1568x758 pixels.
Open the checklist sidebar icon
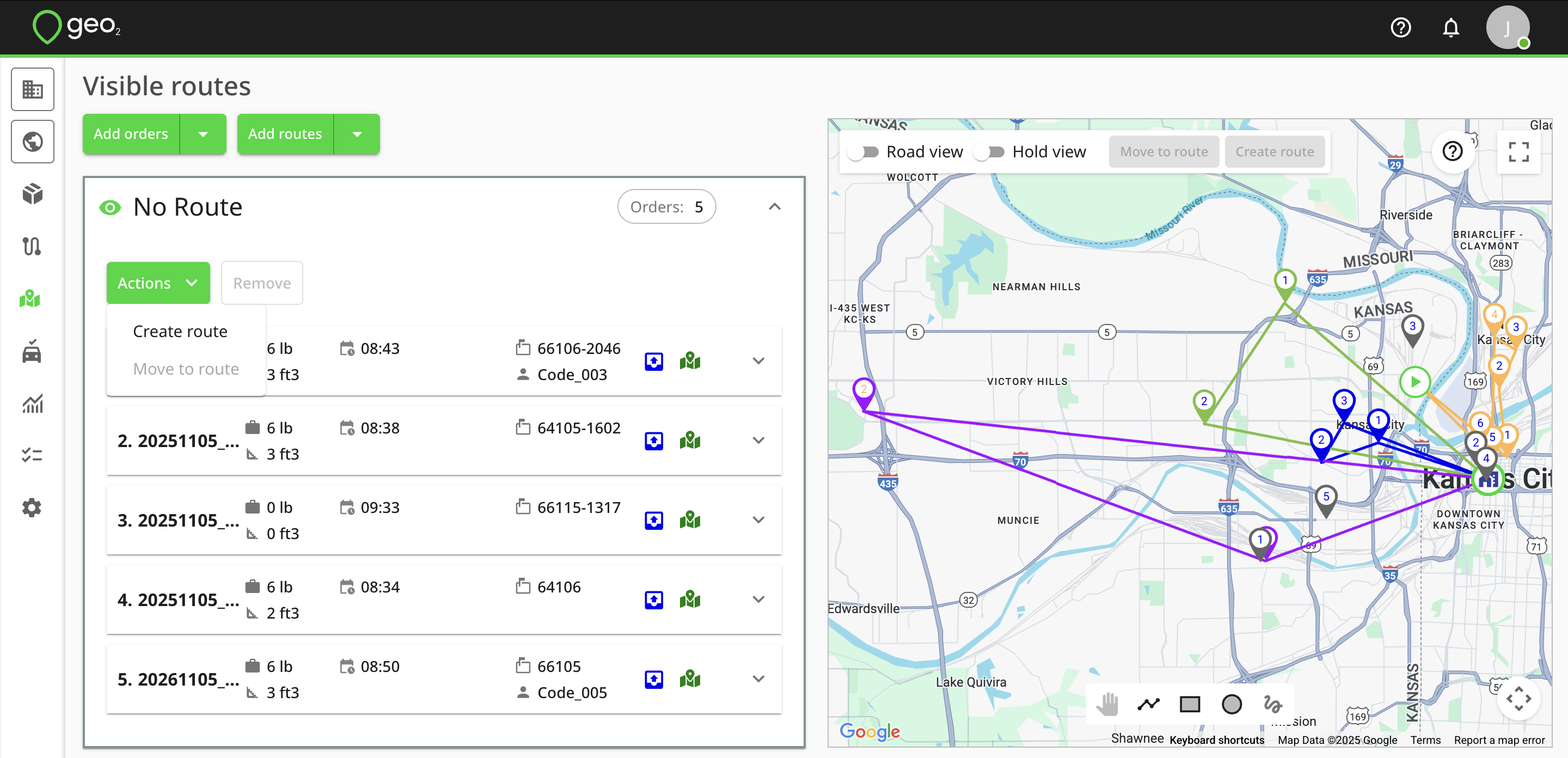coord(32,455)
